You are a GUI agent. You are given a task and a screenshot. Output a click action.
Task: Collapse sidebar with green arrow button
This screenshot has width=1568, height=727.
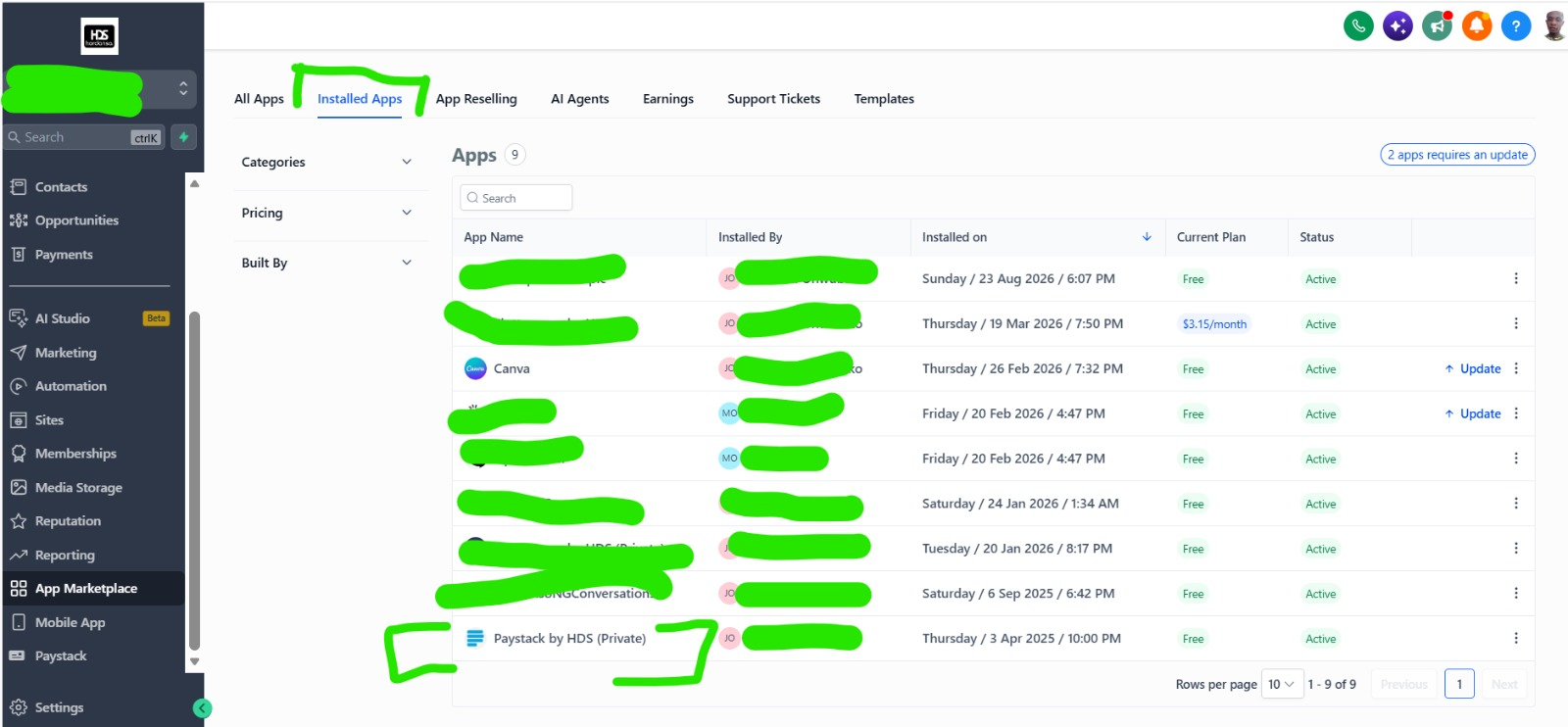(202, 708)
